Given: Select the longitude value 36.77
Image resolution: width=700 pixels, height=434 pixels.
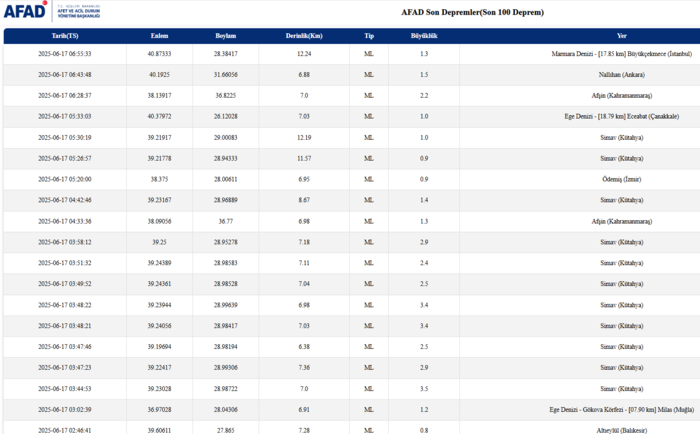Looking at the screenshot, I should [x=225, y=221].
